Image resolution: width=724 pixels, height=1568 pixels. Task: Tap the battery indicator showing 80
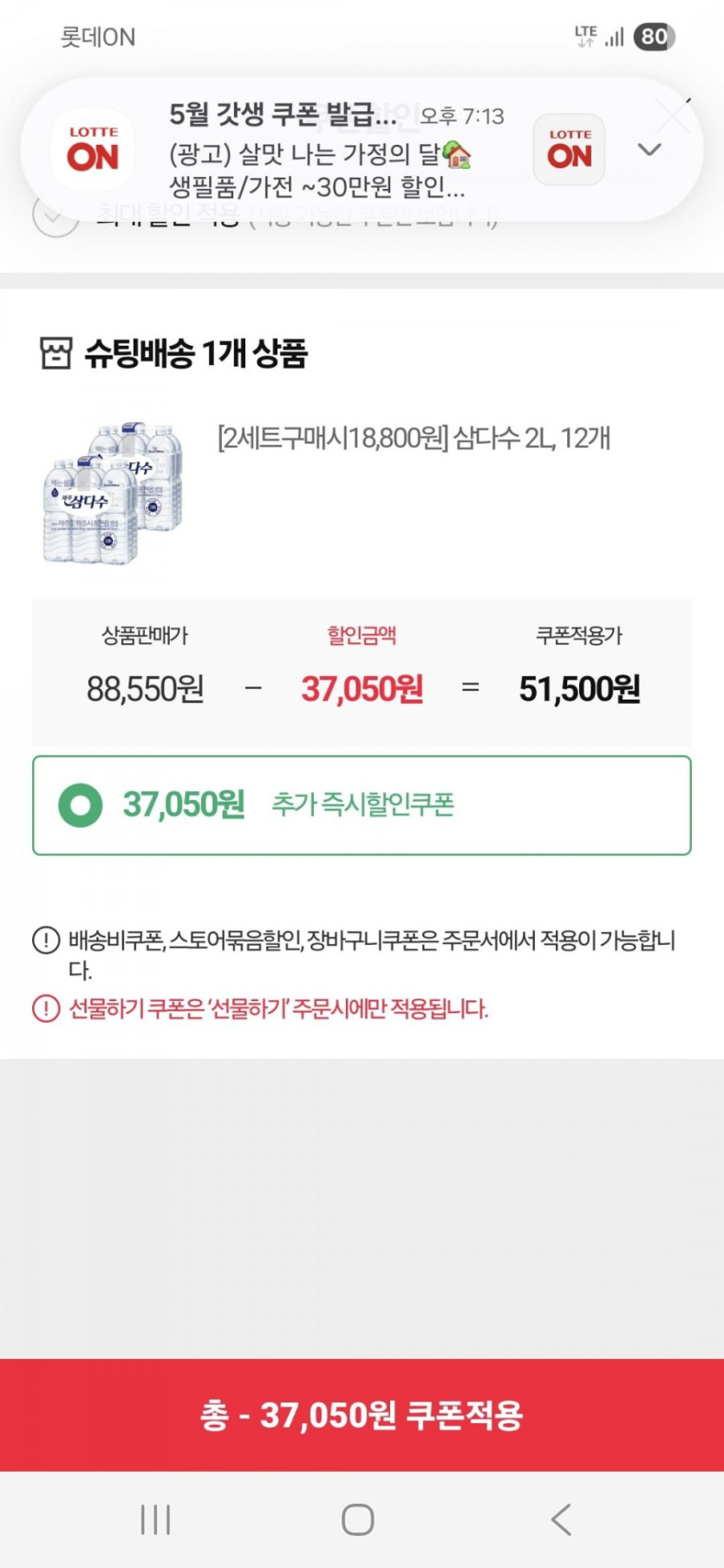tap(654, 36)
